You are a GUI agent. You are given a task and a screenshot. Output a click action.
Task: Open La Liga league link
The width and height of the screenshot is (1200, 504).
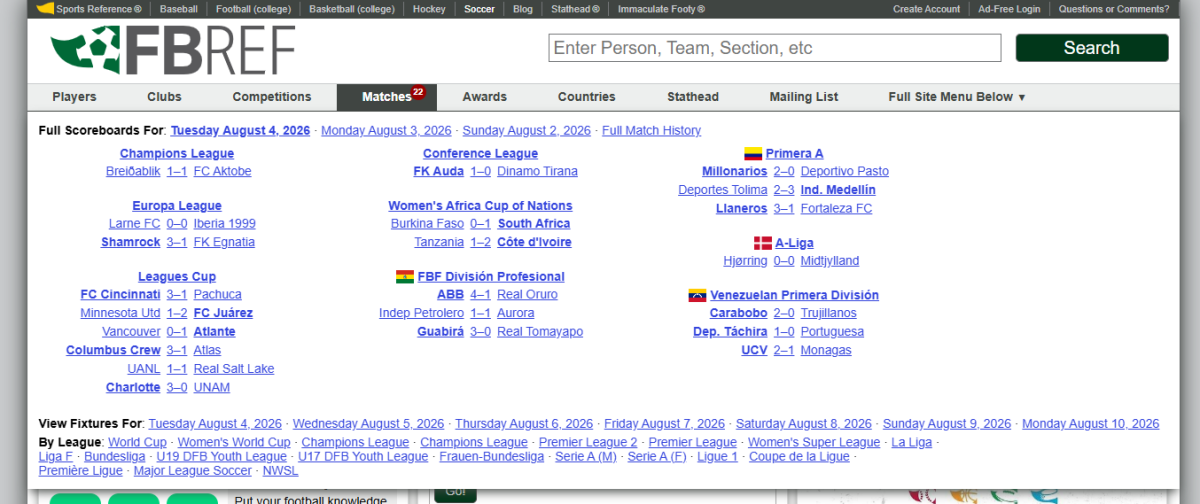click(911, 443)
